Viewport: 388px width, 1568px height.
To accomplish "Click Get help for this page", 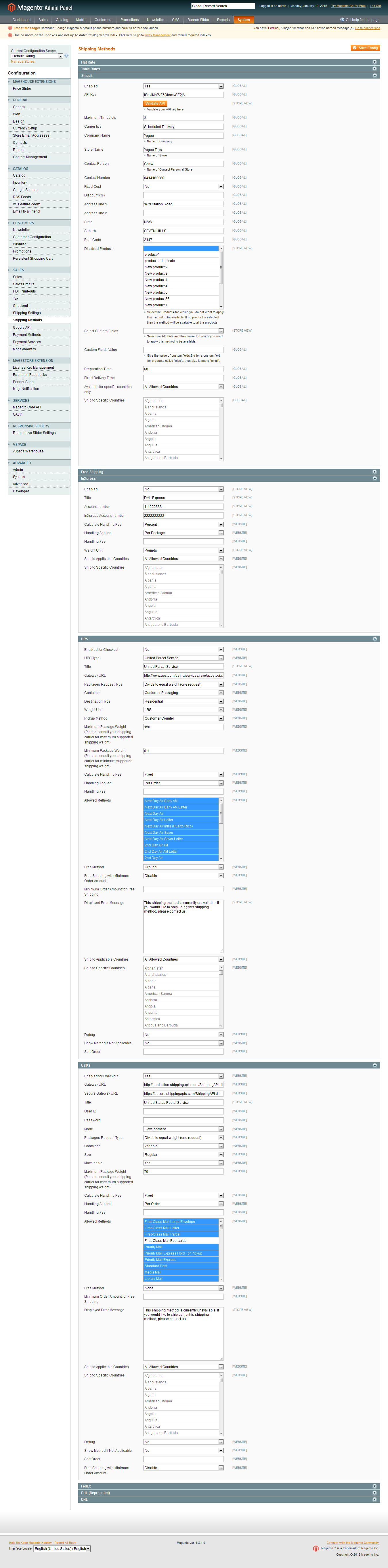I will click(360, 20).
